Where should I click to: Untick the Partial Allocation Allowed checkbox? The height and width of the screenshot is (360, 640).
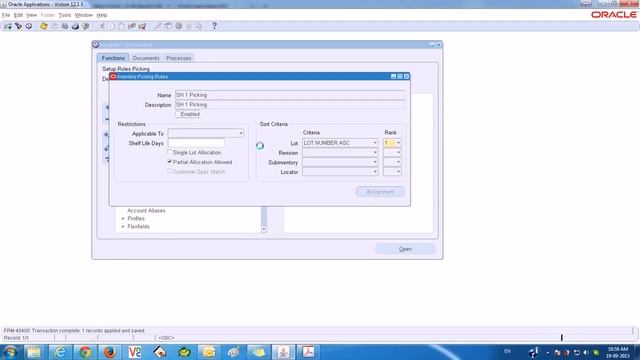tap(170, 162)
